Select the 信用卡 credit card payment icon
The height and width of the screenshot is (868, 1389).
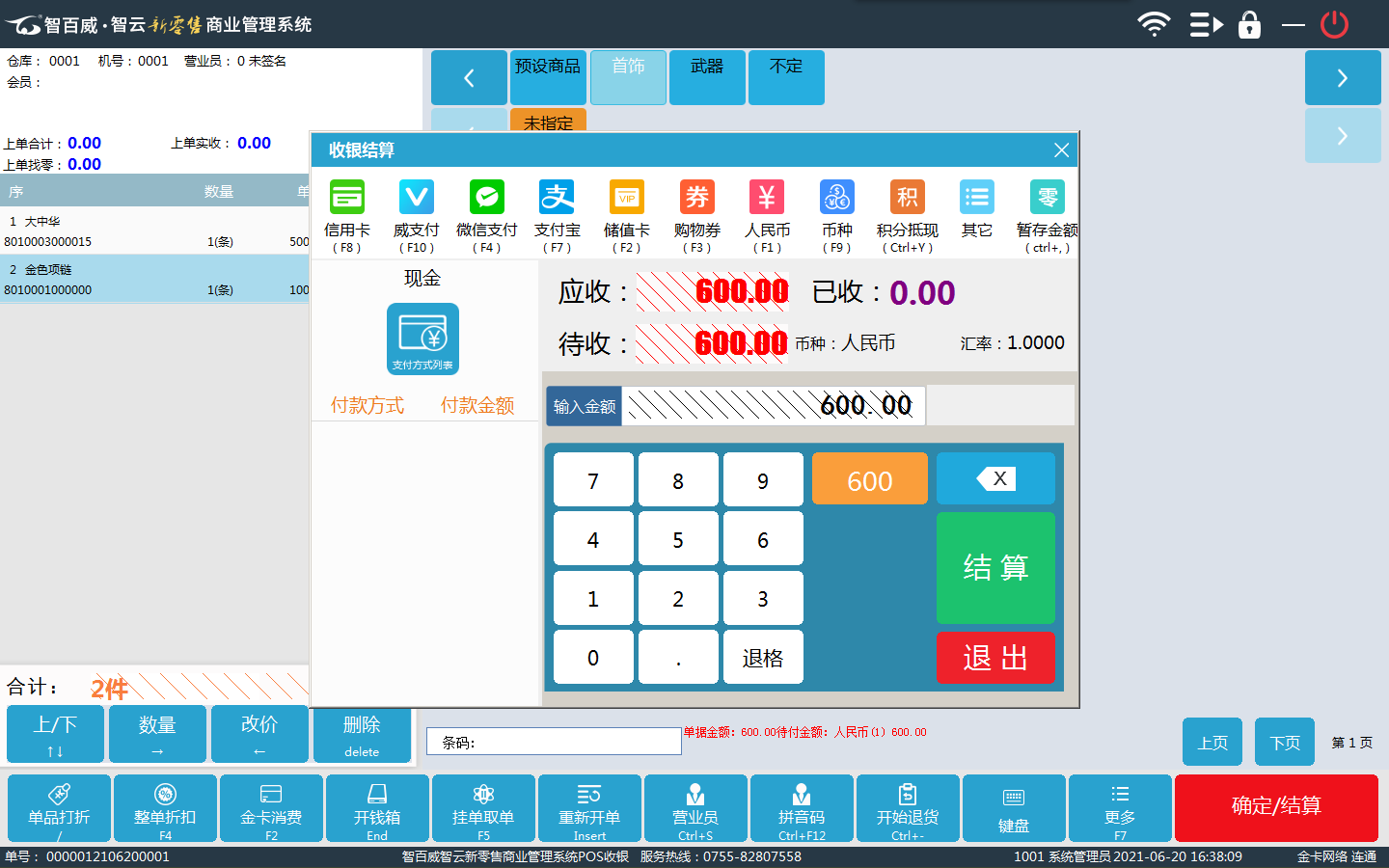(x=346, y=199)
